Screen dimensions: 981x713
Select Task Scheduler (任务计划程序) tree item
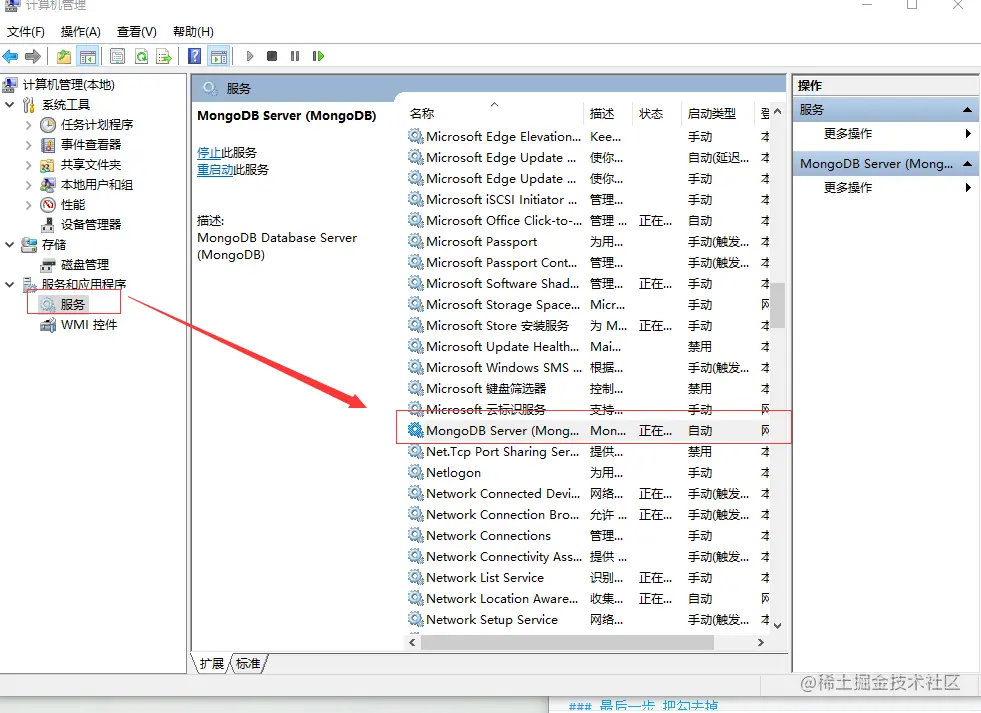click(x=96, y=124)
